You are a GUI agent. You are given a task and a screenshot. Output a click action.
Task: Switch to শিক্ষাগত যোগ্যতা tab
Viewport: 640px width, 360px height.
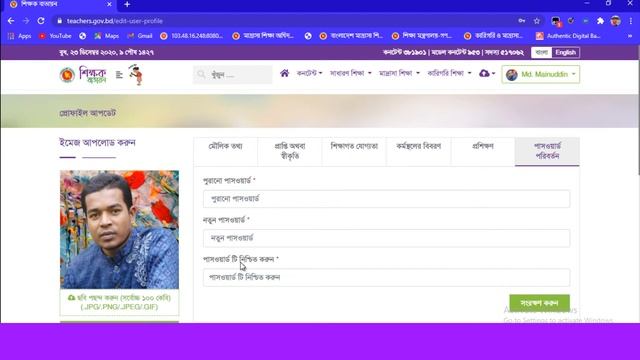pyautogui.click(x=354, y=151)
